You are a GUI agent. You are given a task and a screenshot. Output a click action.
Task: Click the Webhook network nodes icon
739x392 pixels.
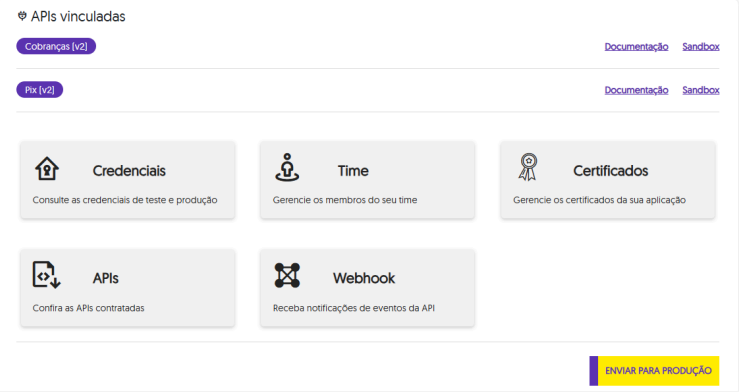click(287, 275)
